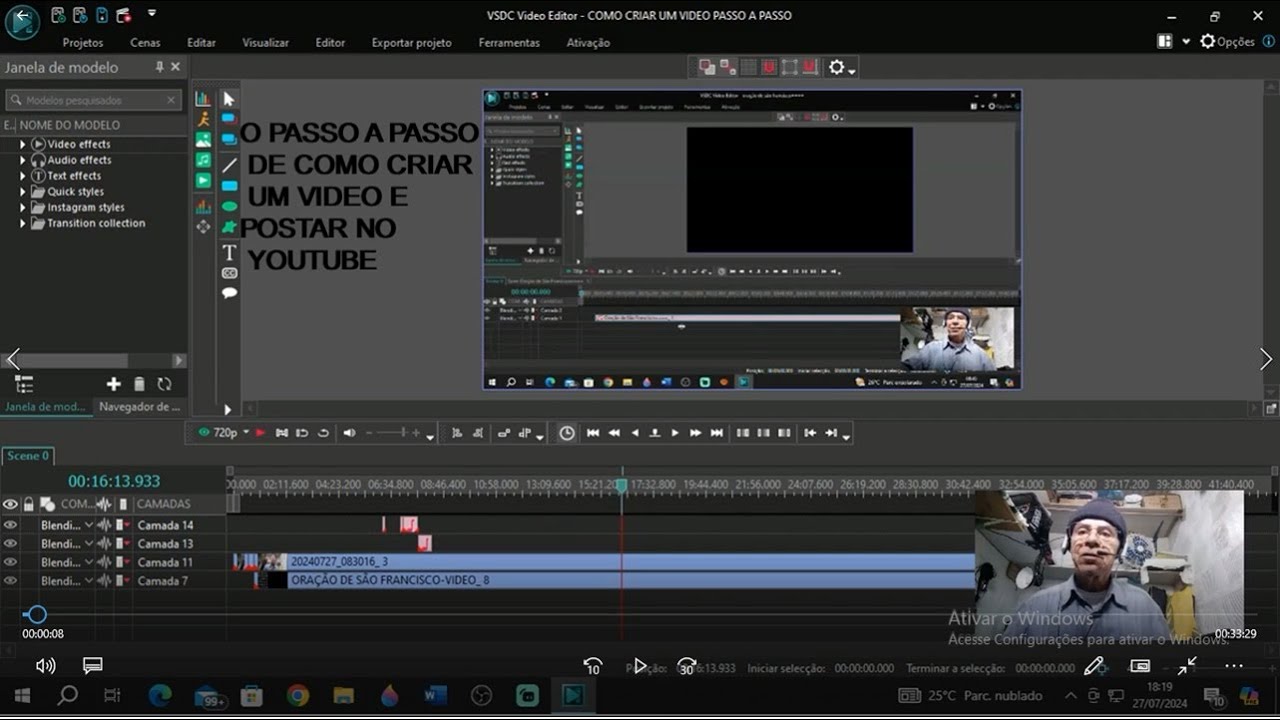Open the Projetos menu
This screenshot has height=720, width=1280.
pos(83,43)
